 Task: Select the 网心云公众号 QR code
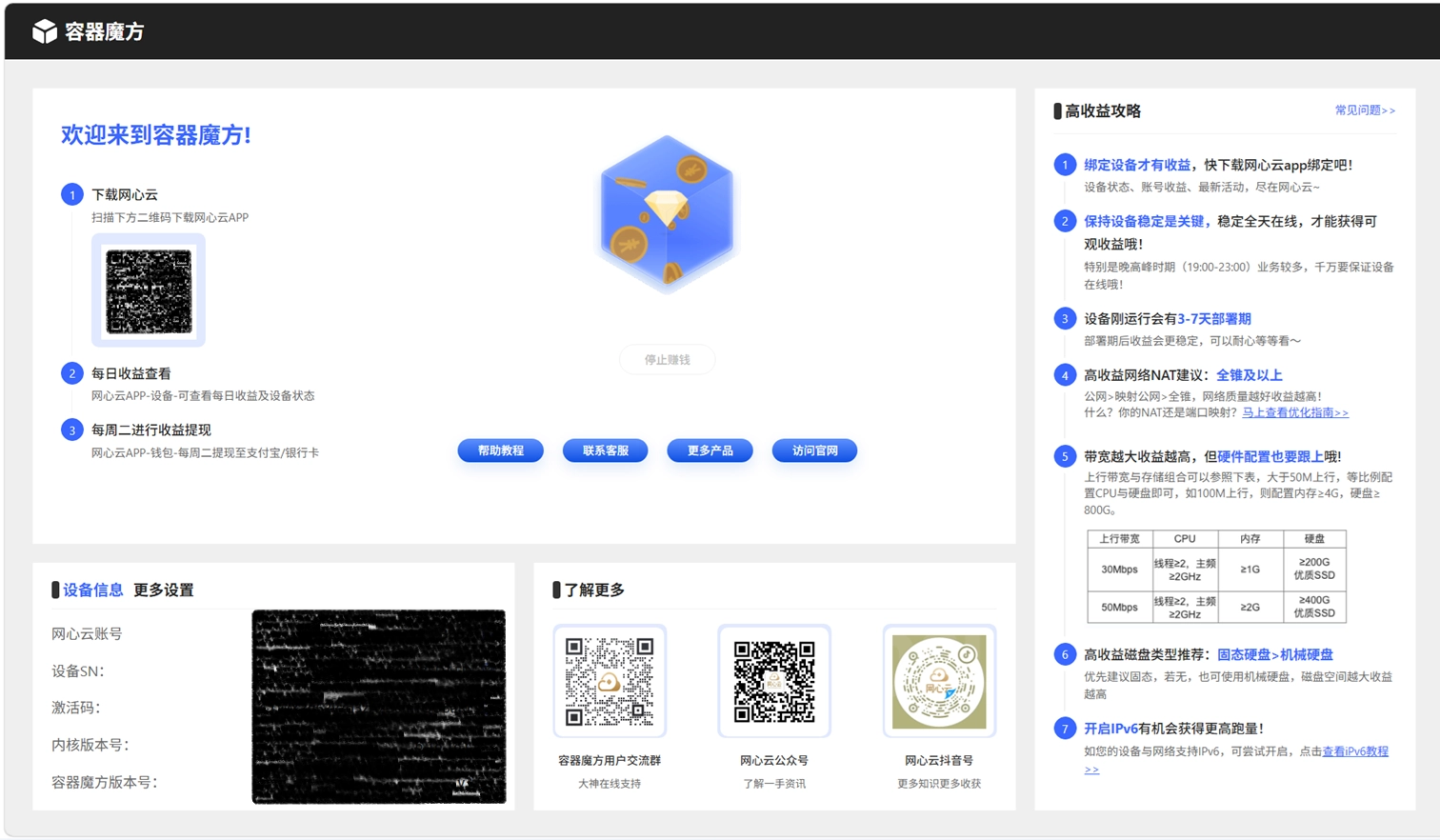click(774, 681)
